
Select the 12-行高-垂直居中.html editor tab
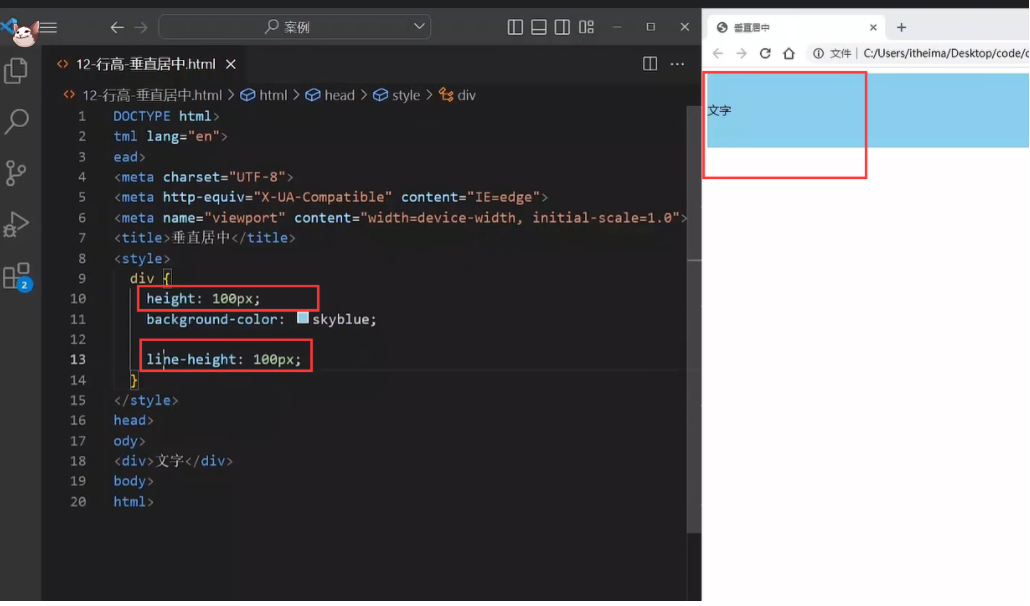145,64
